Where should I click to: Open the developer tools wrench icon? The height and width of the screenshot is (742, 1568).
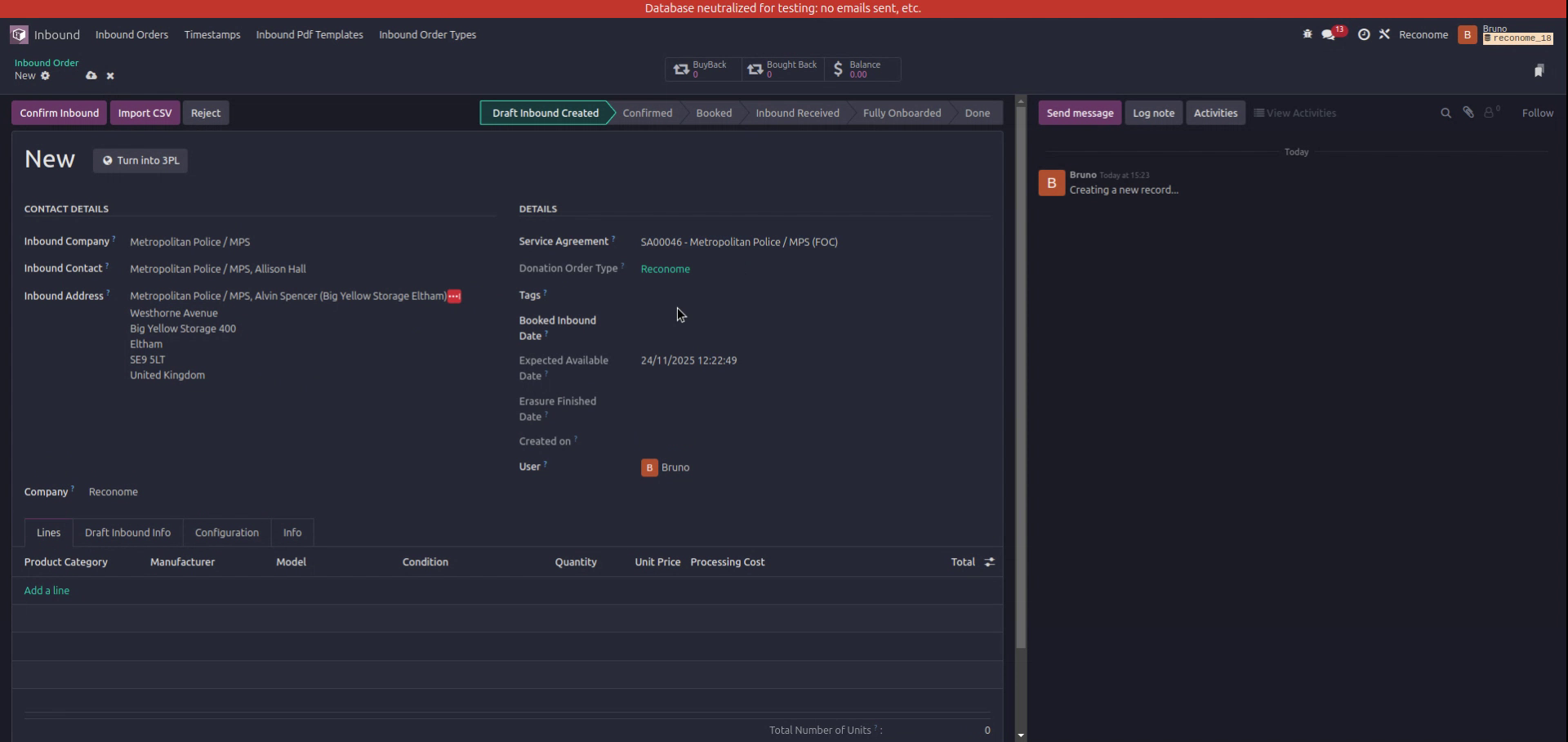[1385, 34]
